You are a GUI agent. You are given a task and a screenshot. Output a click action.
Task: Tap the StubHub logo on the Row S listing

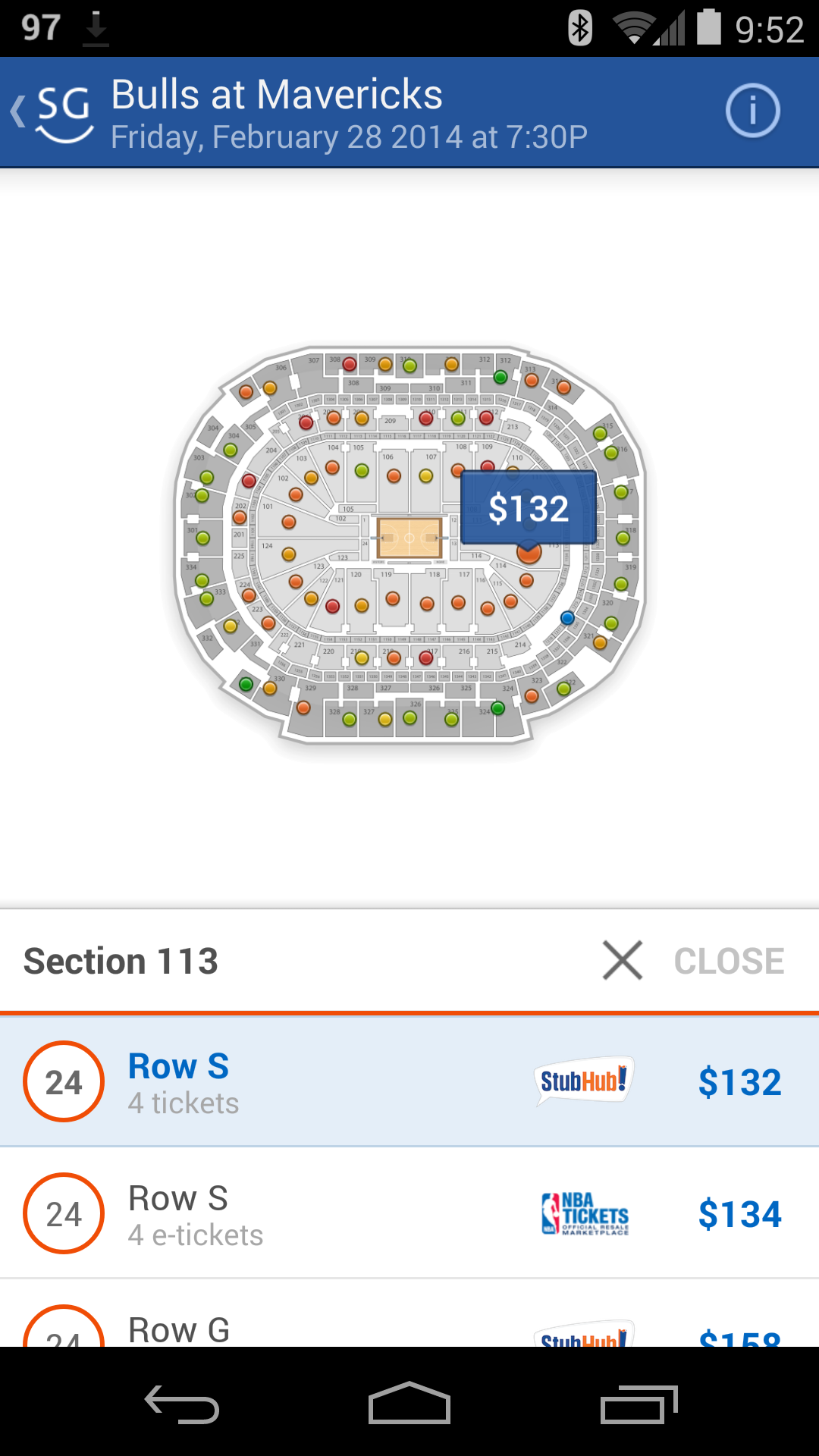click(584, 1081)
